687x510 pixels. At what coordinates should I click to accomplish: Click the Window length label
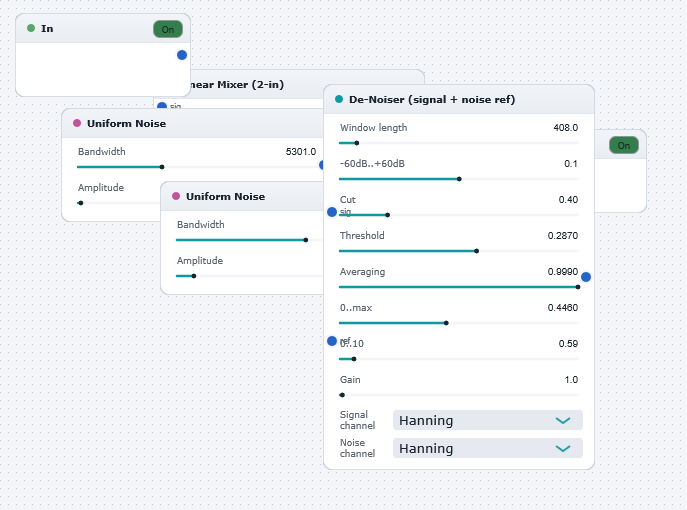374,128
